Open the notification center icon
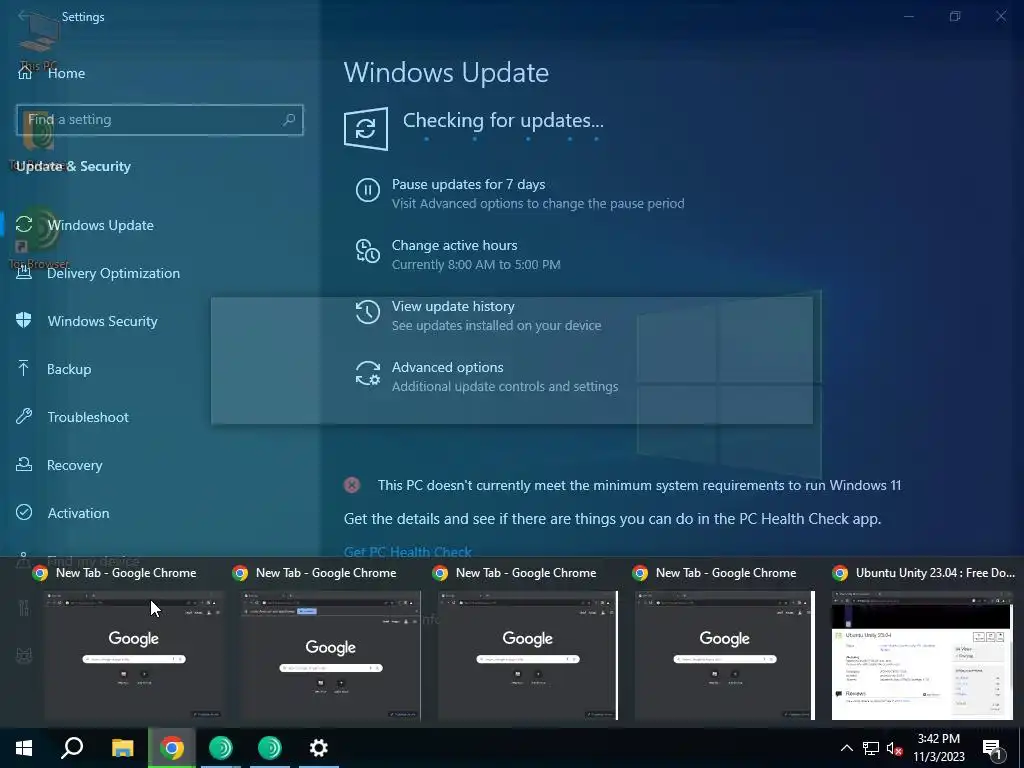The width and height of the screenshot is (1024, 768). click(x=993, y=748)
